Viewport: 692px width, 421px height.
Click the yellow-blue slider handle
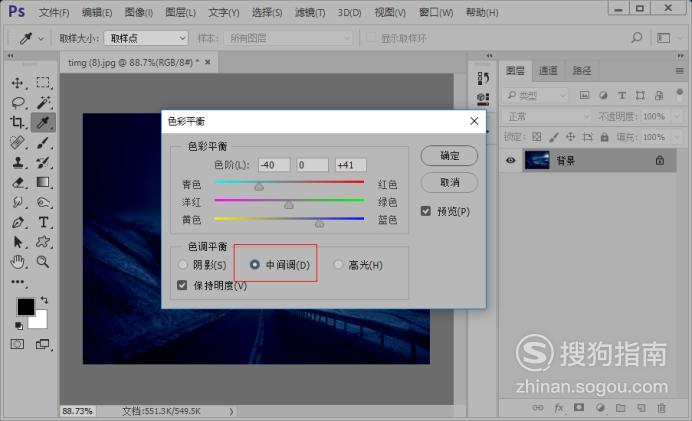tap(320, 224)
